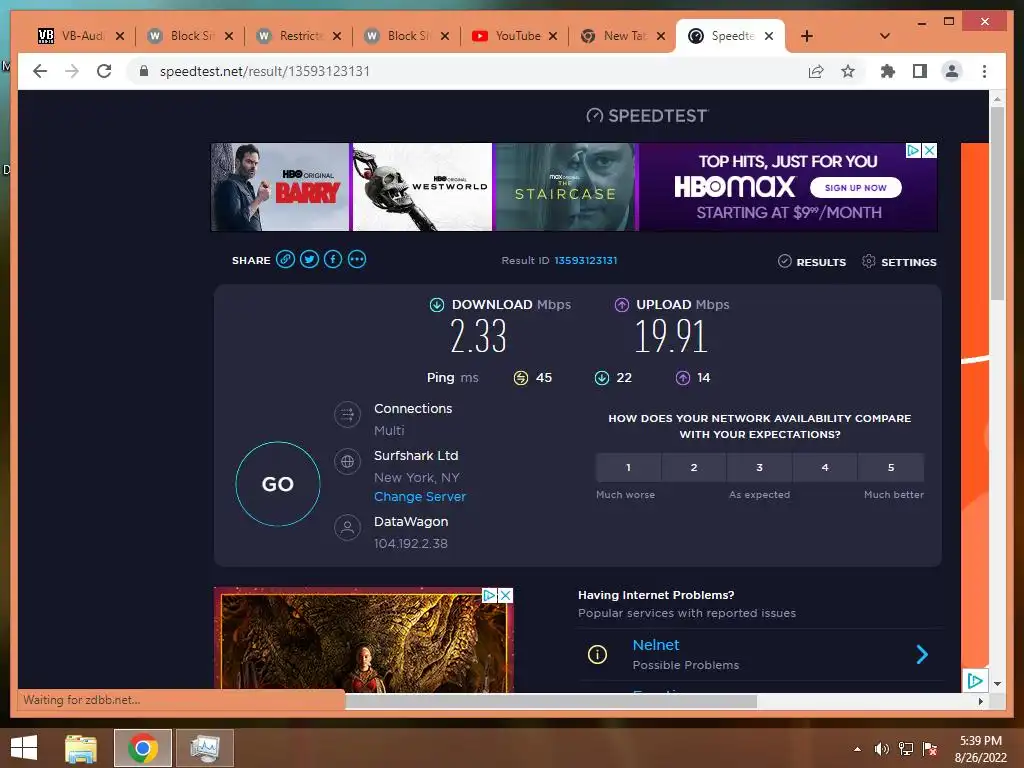Open the Windows Start menu
Image resolution: width=1024 pixels, height=768 pixels.
point(24,748)
